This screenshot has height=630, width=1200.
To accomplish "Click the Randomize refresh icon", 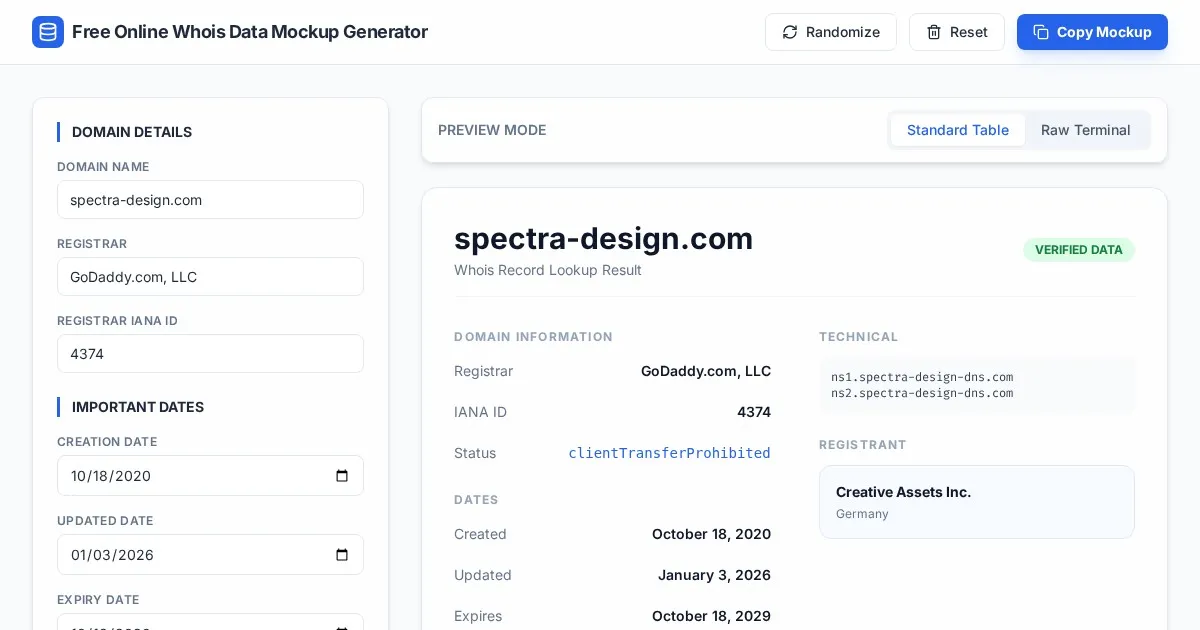I will (790, 32).
